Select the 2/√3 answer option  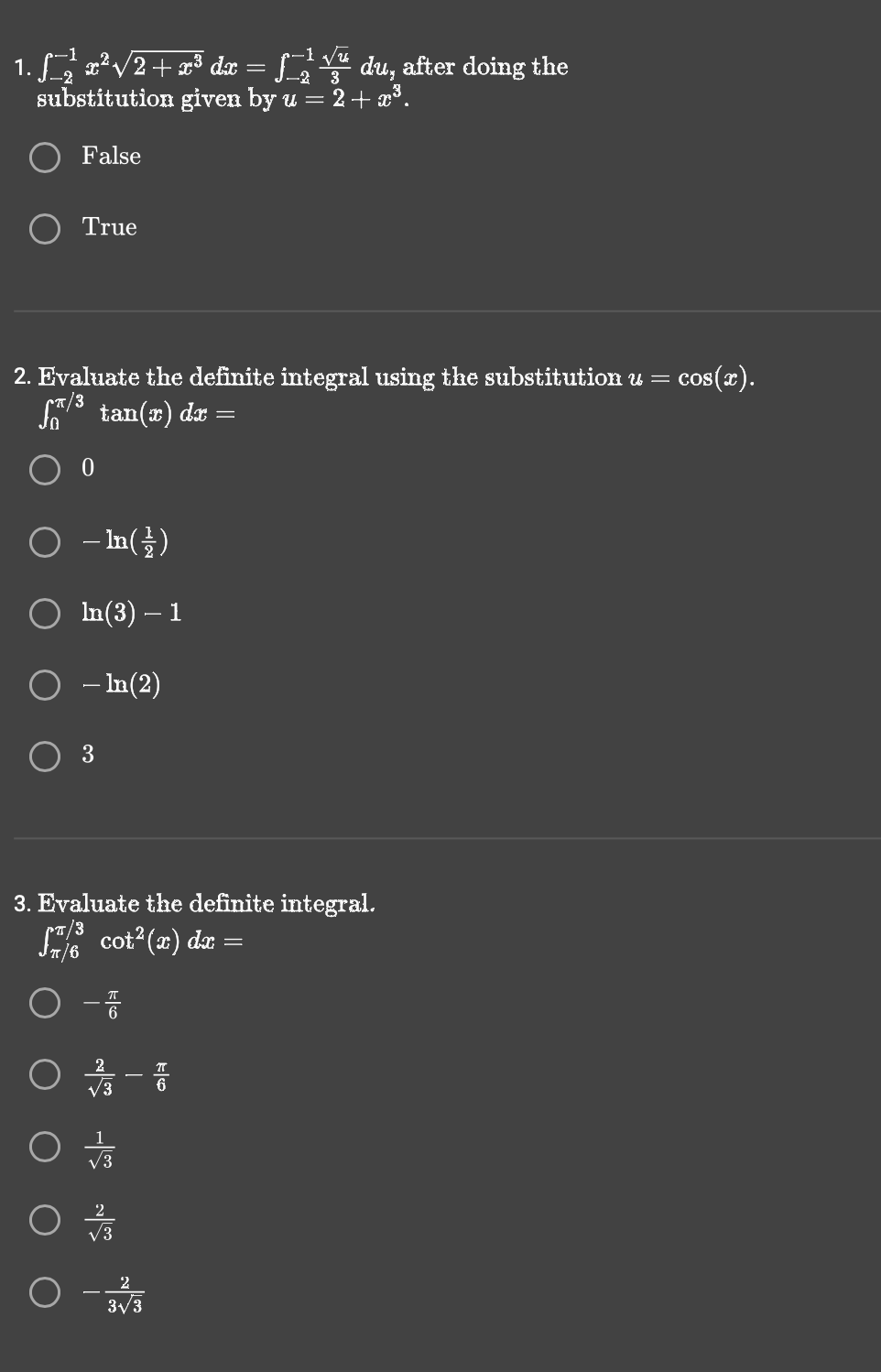click(x=44, y=1219)
